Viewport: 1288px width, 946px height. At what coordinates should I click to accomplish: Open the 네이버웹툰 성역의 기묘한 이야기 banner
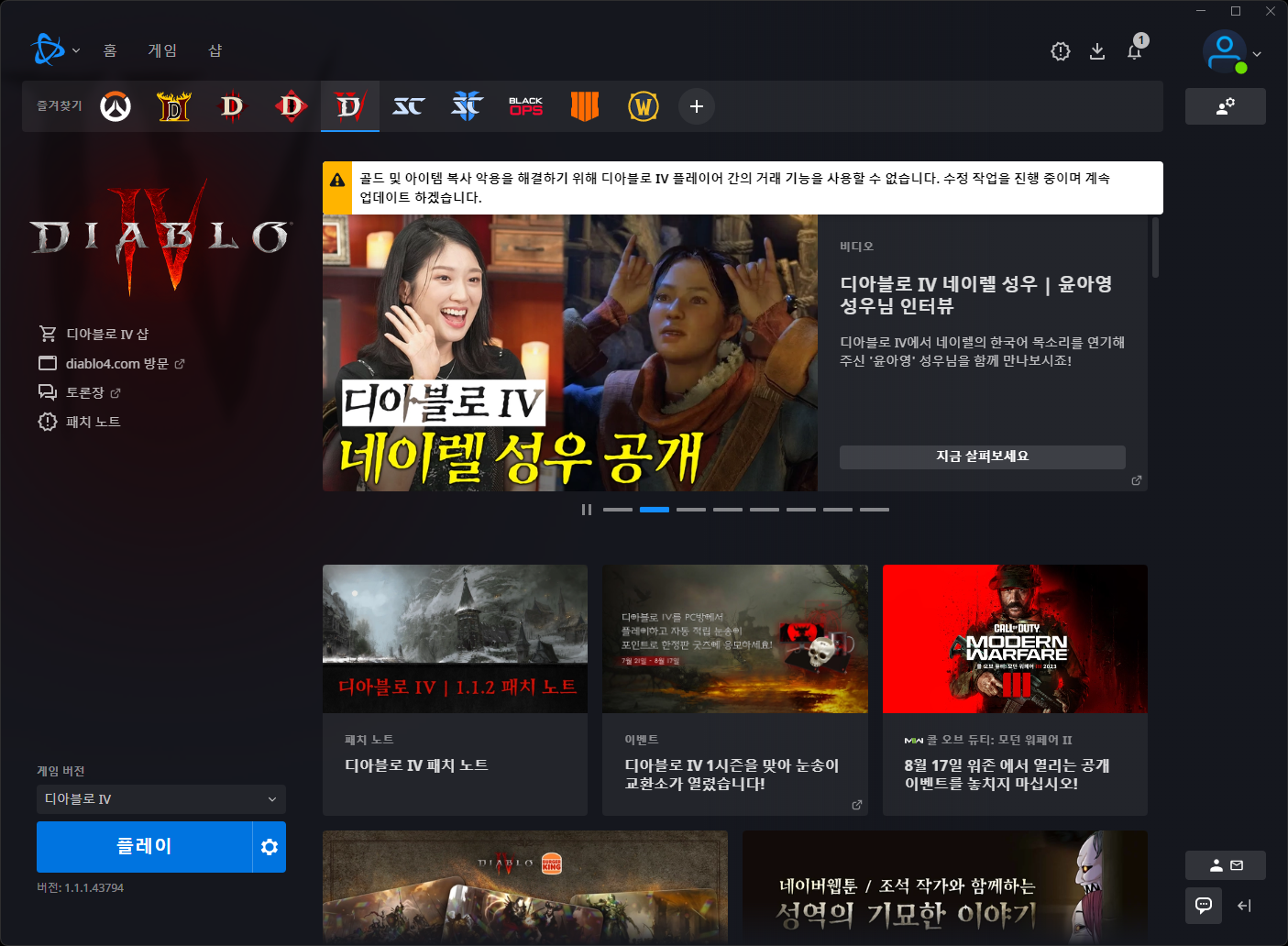point(945,886)
